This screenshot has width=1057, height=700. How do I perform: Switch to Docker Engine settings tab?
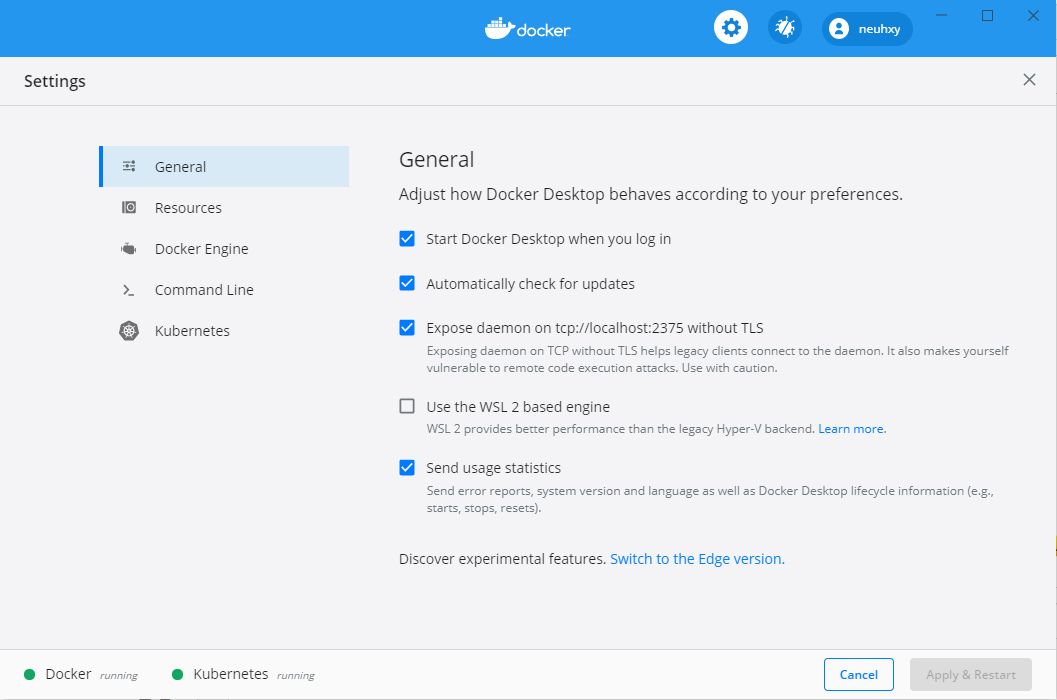click(x=224, y=249)
